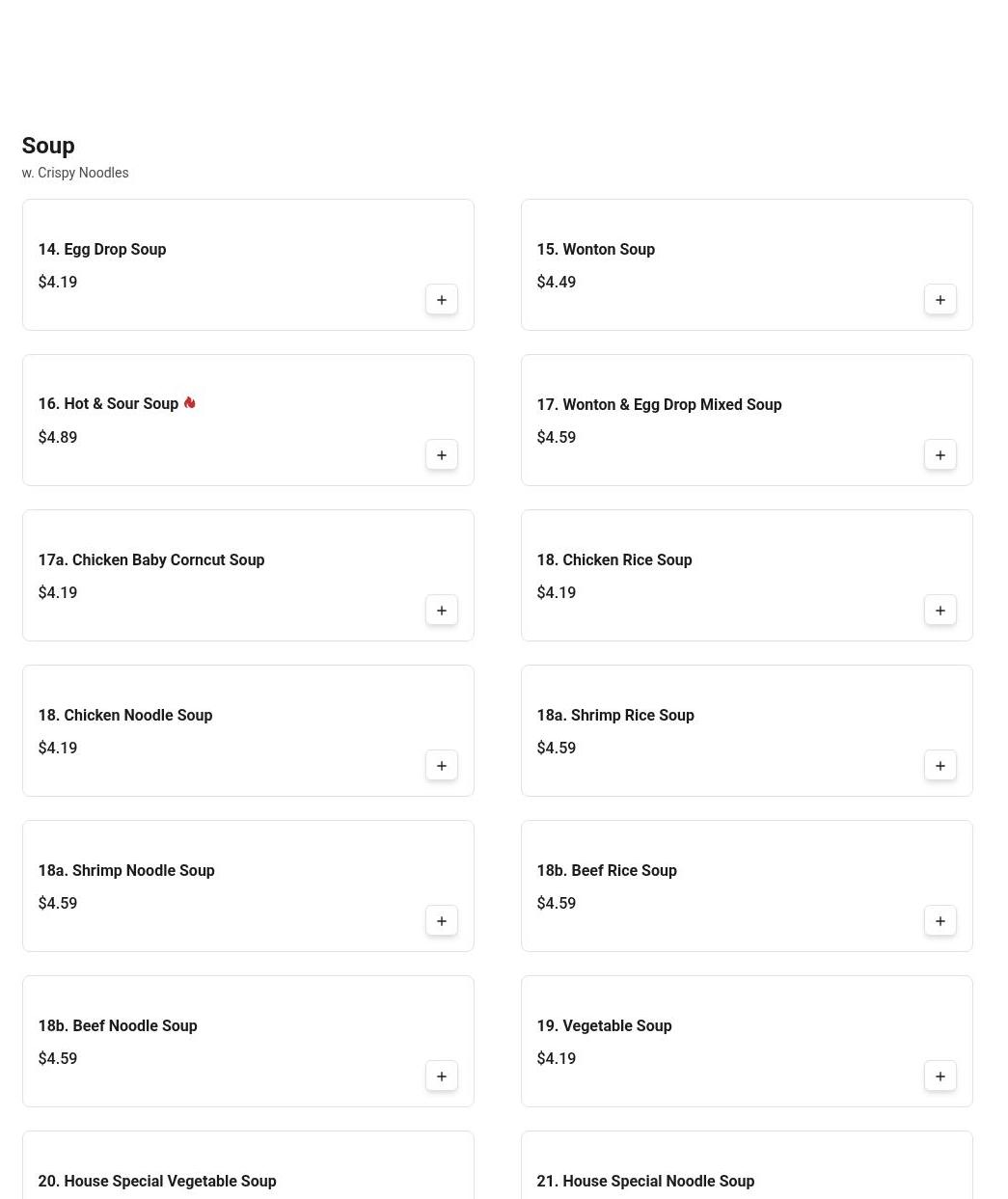1008x1199 pixels.
Task: Open 21. House Special Noodle Soup
Action: pos(645,1181)
